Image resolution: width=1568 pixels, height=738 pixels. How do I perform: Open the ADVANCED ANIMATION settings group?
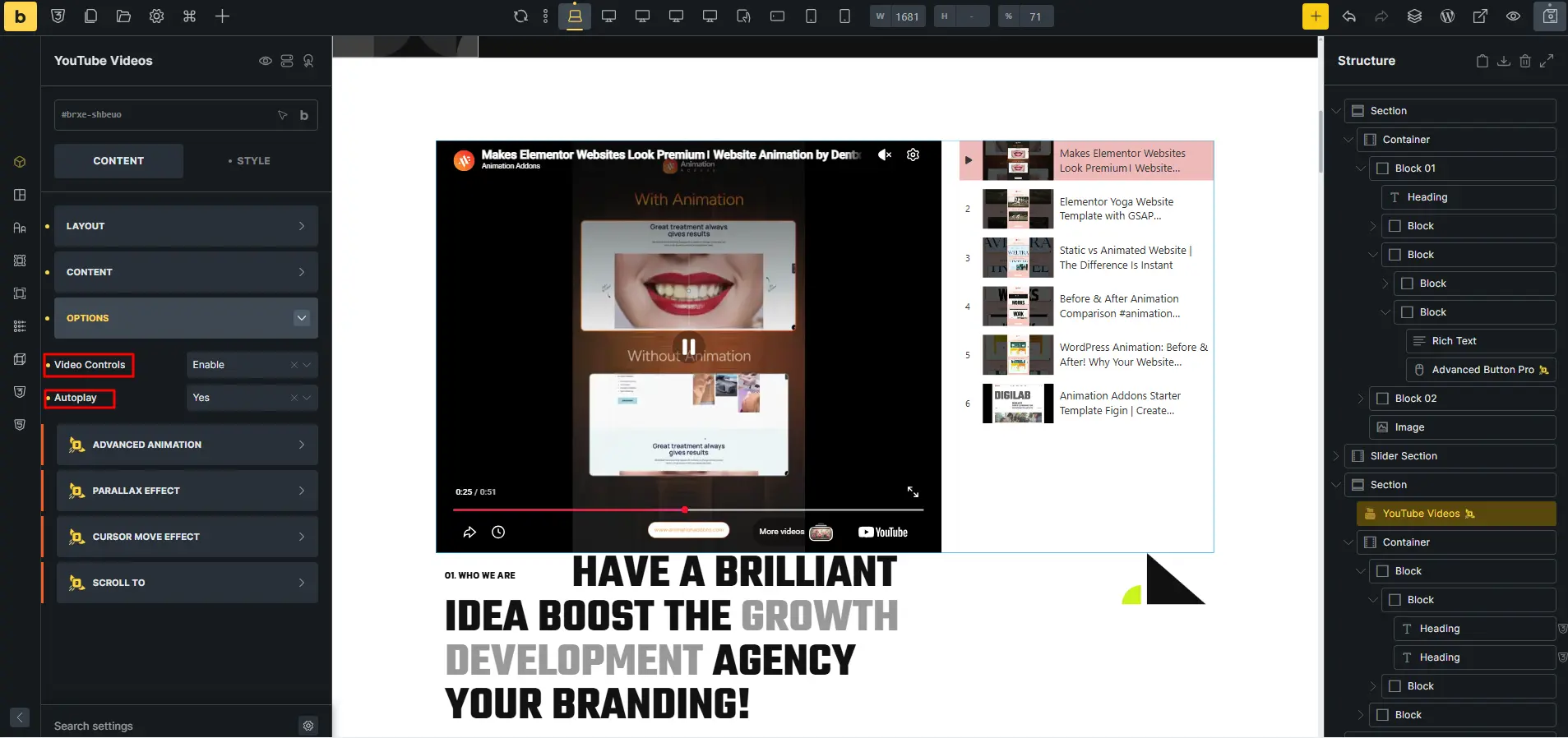[187, 445]
